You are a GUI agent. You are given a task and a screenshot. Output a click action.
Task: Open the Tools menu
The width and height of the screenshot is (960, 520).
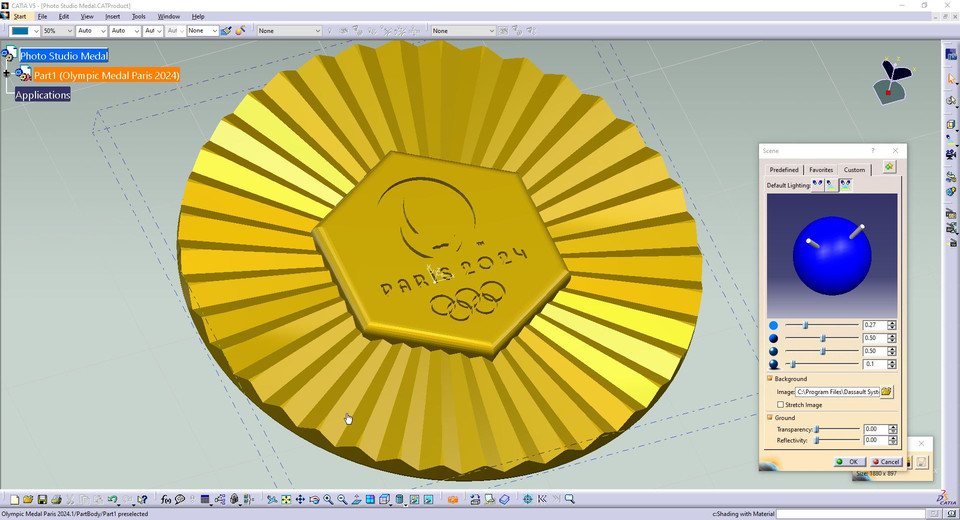coord(139,17)
